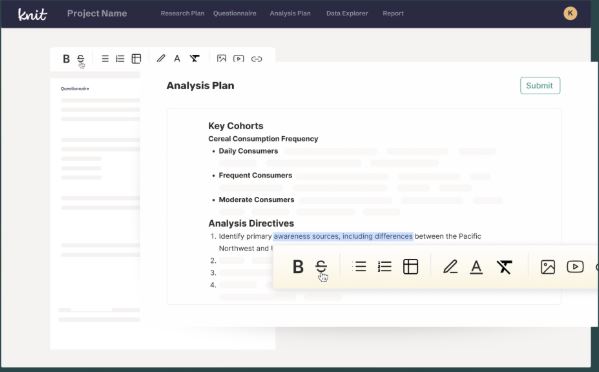Switch to the Analysis Plan tab
Viewport: 599px width, 372px height.
click(290, 13)
